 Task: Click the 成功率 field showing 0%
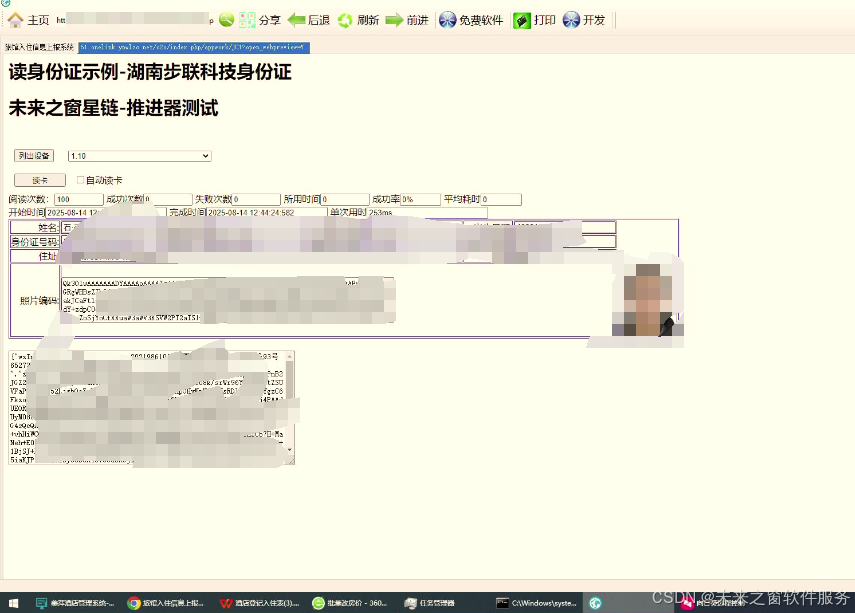click(x=420, y=199)
